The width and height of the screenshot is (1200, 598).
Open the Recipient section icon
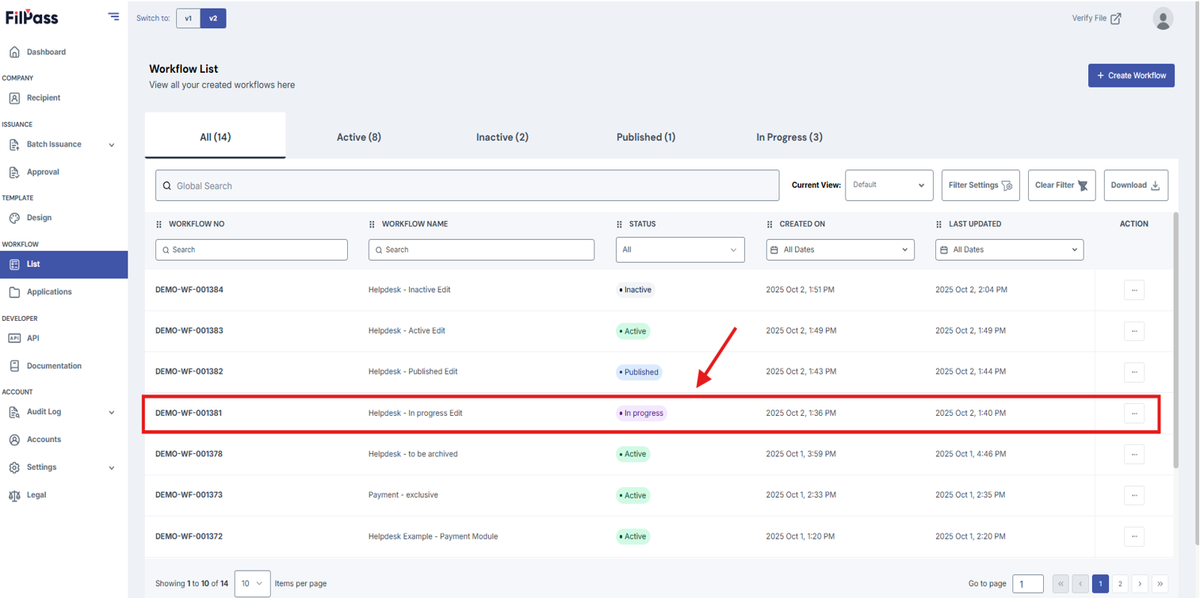15,98
